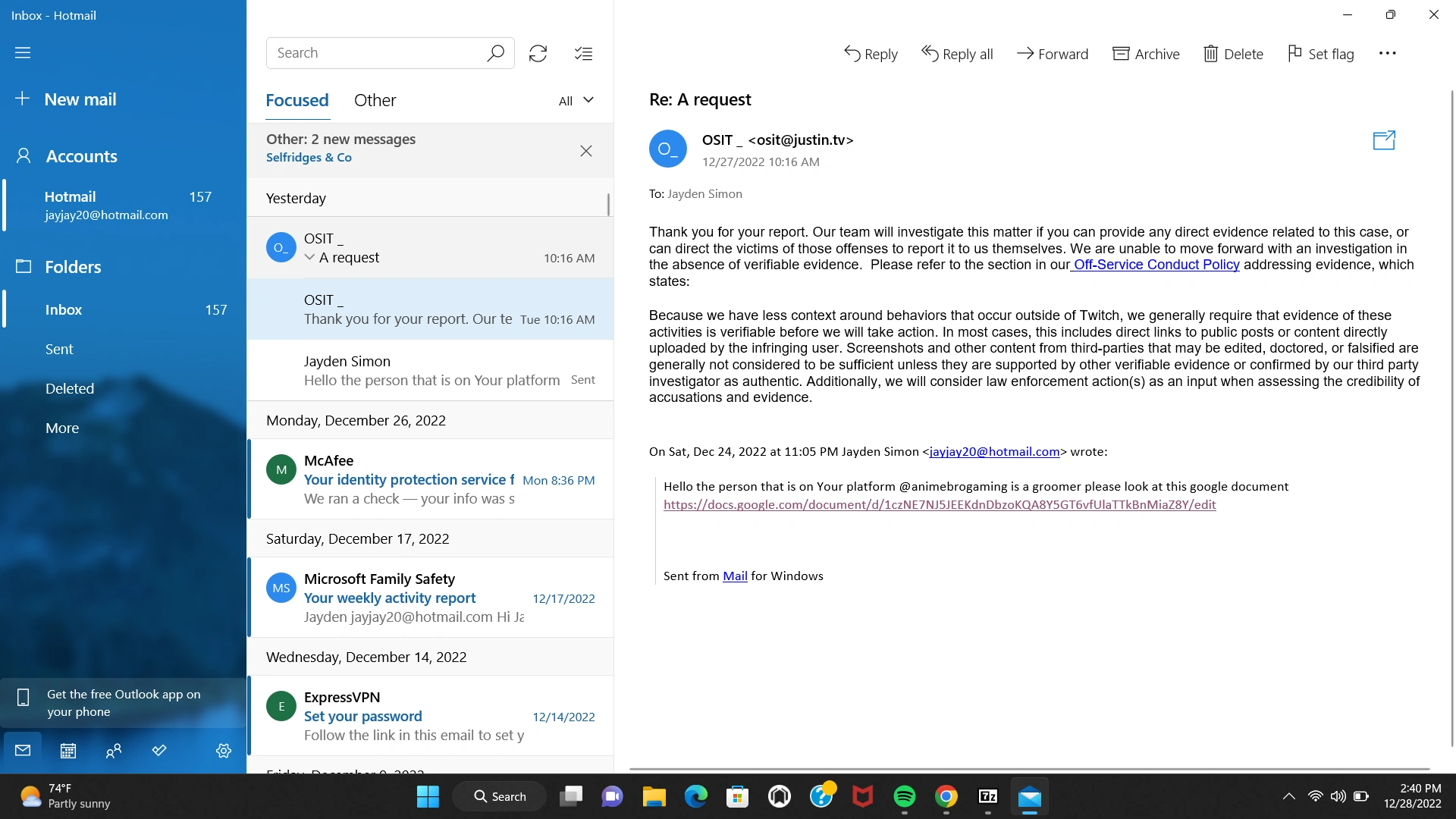Image resolution: width=1456 pixels, height=819 pixels.
Task: Enter selection mode via checklist icon
Action: click(x=583, y=53)
